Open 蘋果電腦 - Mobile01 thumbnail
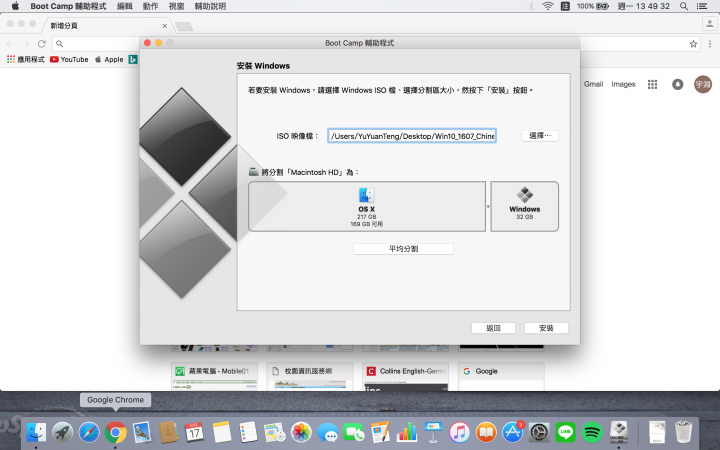Viewport: 720px width, 450px height. click(x=214, y=377)
